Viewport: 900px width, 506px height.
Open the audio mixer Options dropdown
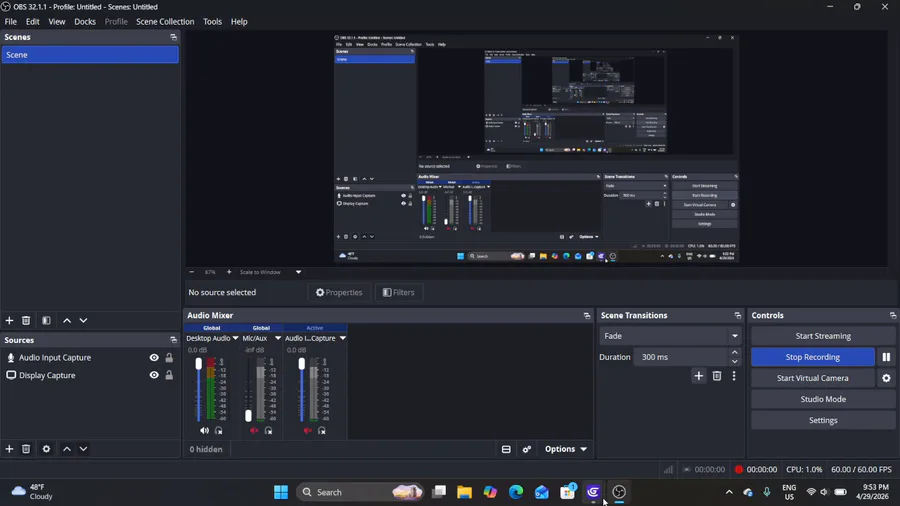click(x=565, y=449)
